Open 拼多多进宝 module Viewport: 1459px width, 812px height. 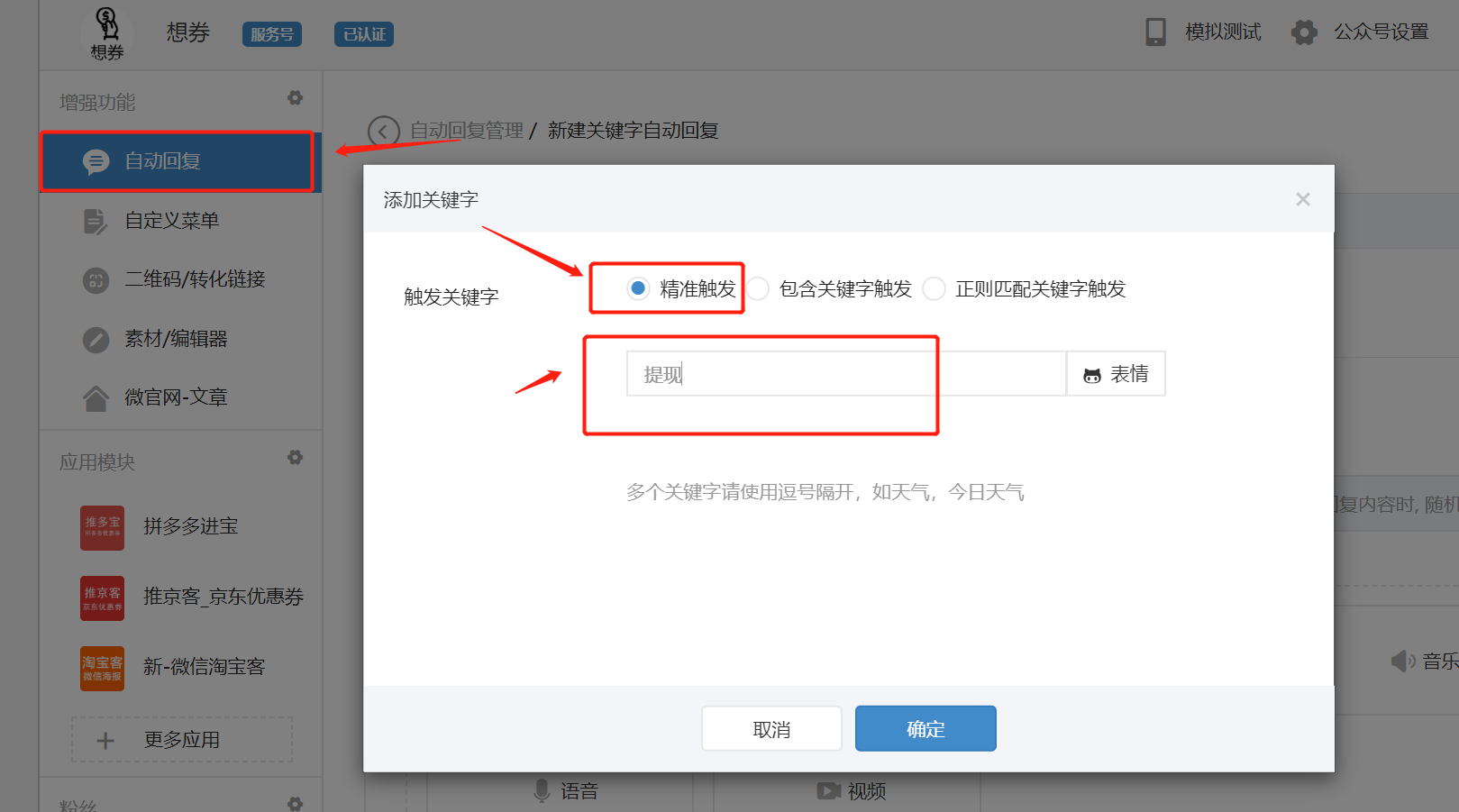[x=180, y=527]
